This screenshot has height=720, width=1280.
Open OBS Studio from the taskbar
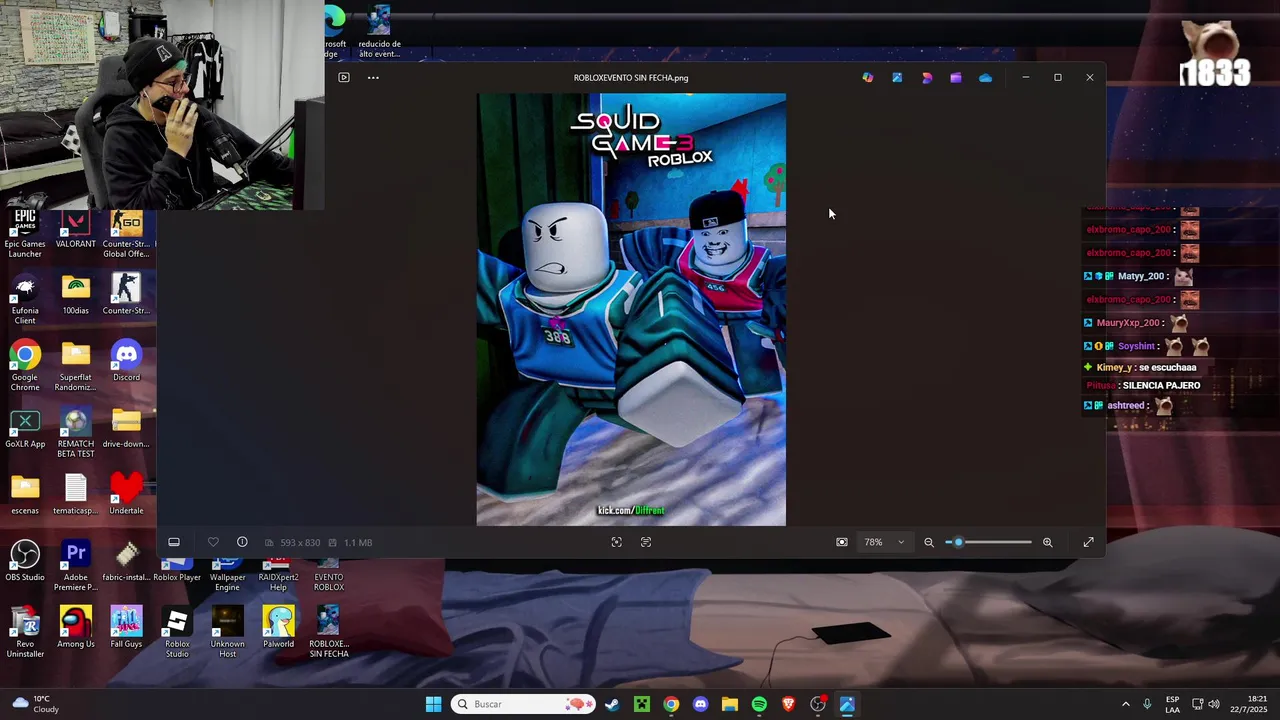click(818, 704)
